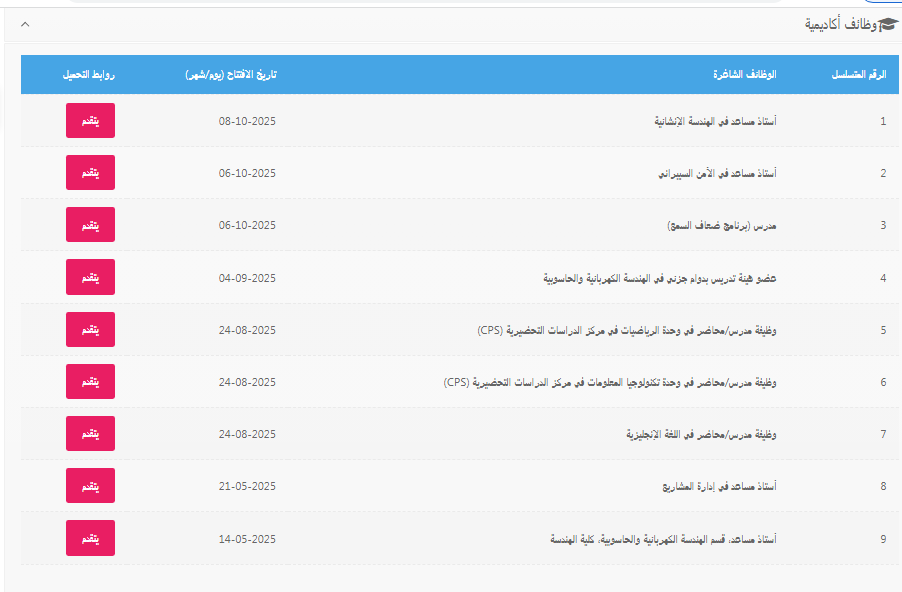Click يتقدم button in row 9
The image size is (902, 592).
click(90, 538)
